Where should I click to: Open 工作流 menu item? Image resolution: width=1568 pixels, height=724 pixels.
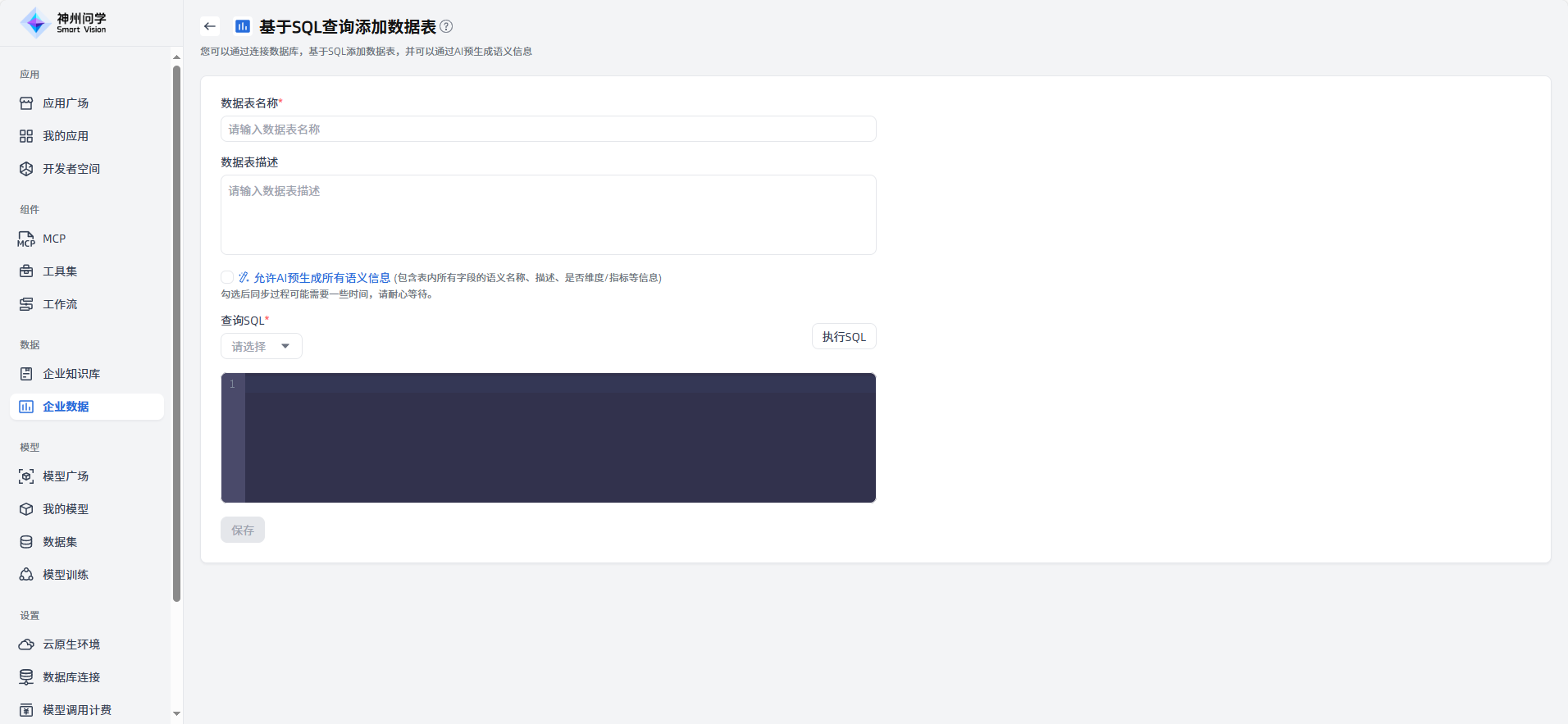[x=60, y=304]
